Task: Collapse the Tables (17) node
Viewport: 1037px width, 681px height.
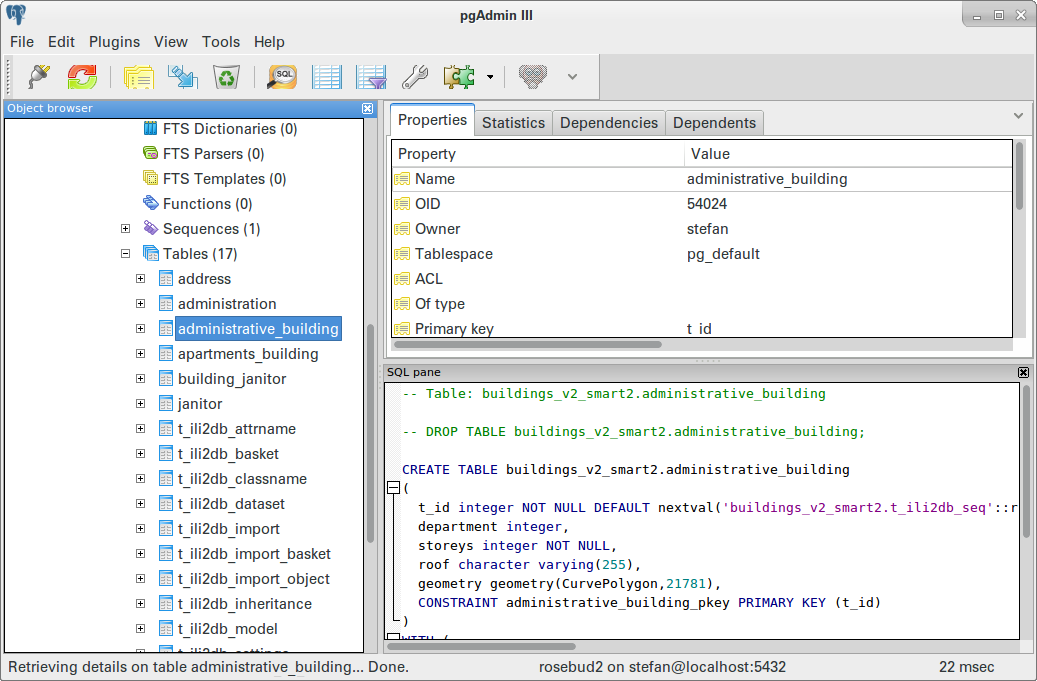Action: (126, 254)
